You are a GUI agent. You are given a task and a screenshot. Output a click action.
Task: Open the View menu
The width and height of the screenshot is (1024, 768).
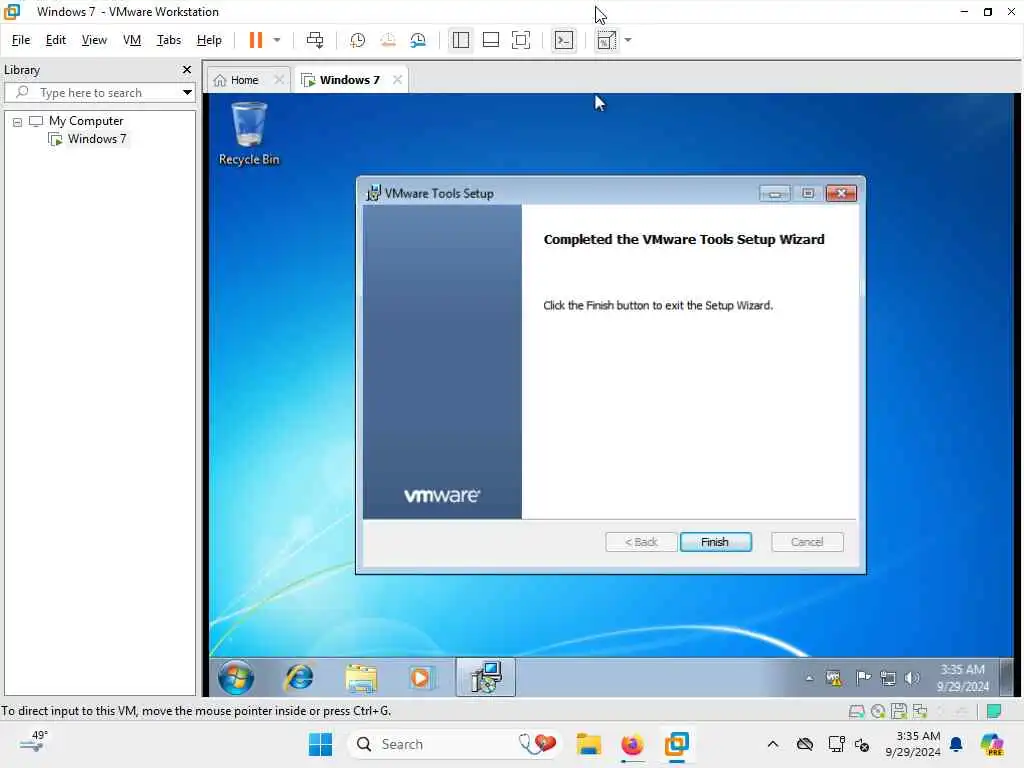tap(94, 40)
